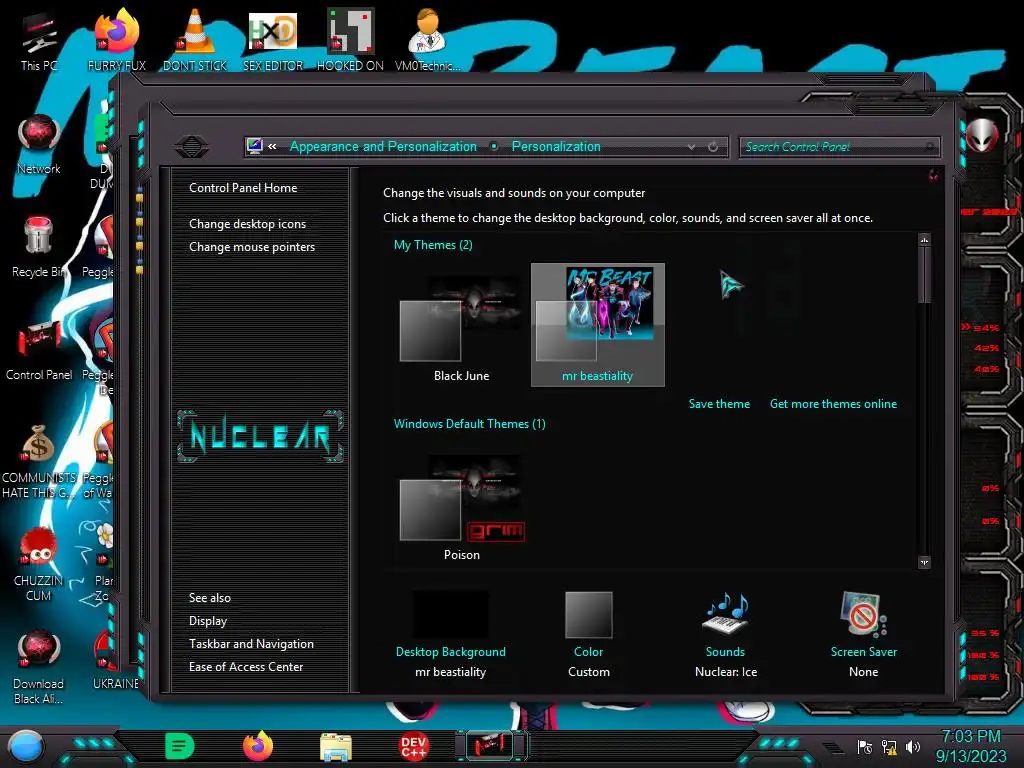This screenshot has height=768, width=1024.
Task: Expand the address bar history dropdown arrow
Action: [692, 147]
